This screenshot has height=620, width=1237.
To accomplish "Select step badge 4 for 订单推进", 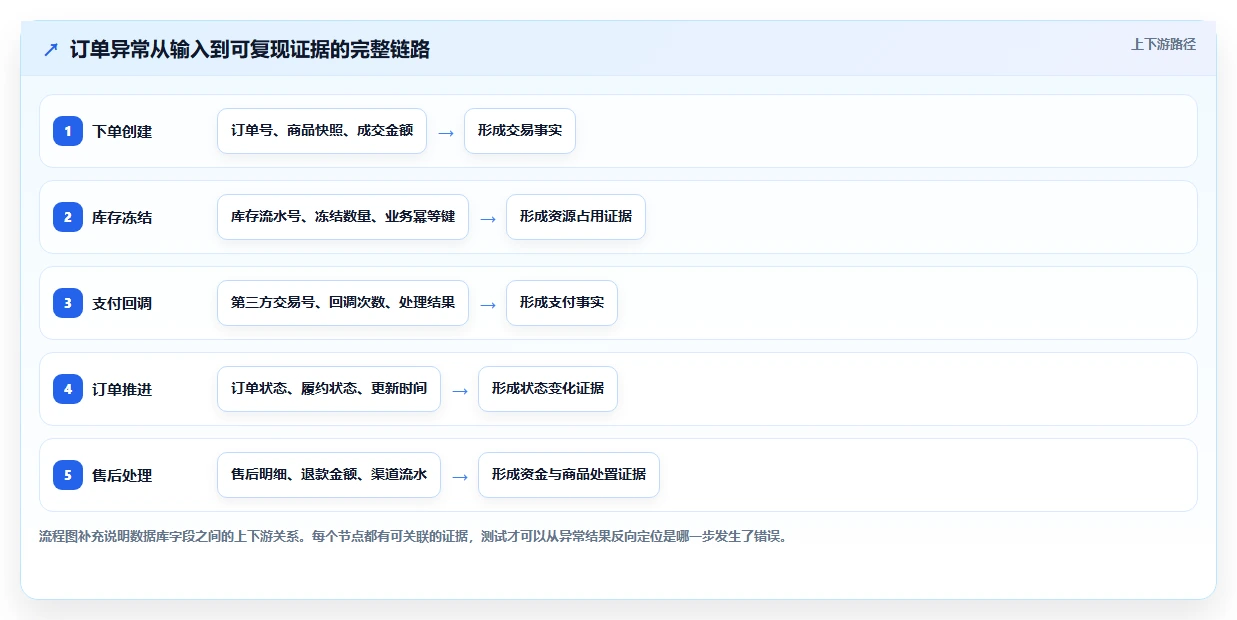I will [68, 389].
